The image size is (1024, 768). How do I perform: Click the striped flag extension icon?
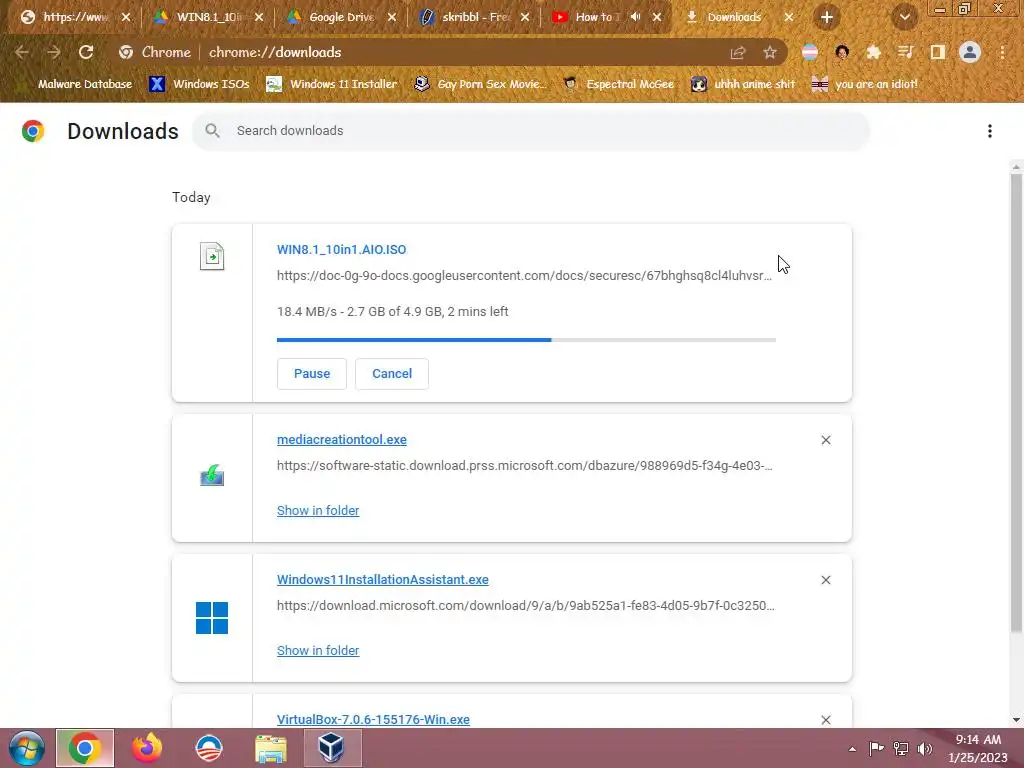(810, 52)
